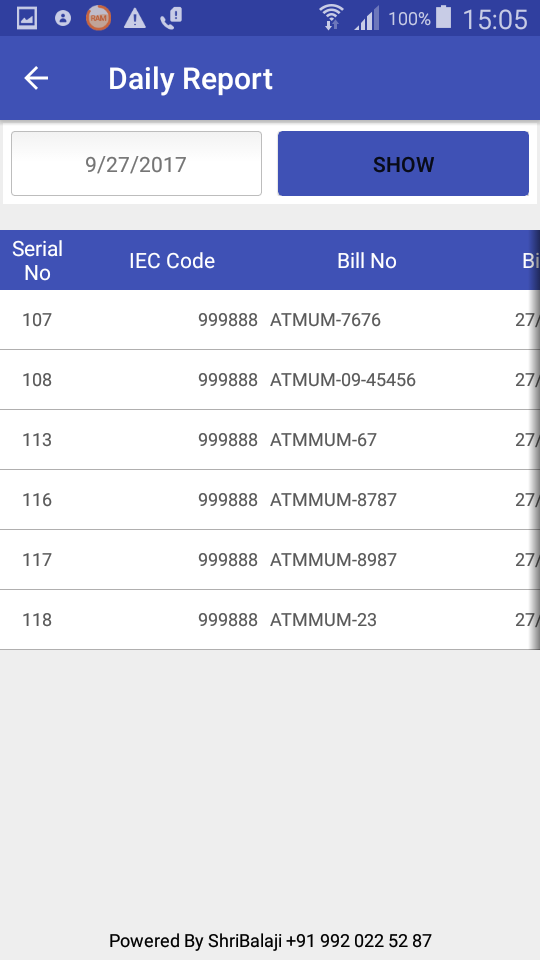Screen dimensions: 540x960
Task: Select the Bill No column header
Action: click(x=367, y=261)
